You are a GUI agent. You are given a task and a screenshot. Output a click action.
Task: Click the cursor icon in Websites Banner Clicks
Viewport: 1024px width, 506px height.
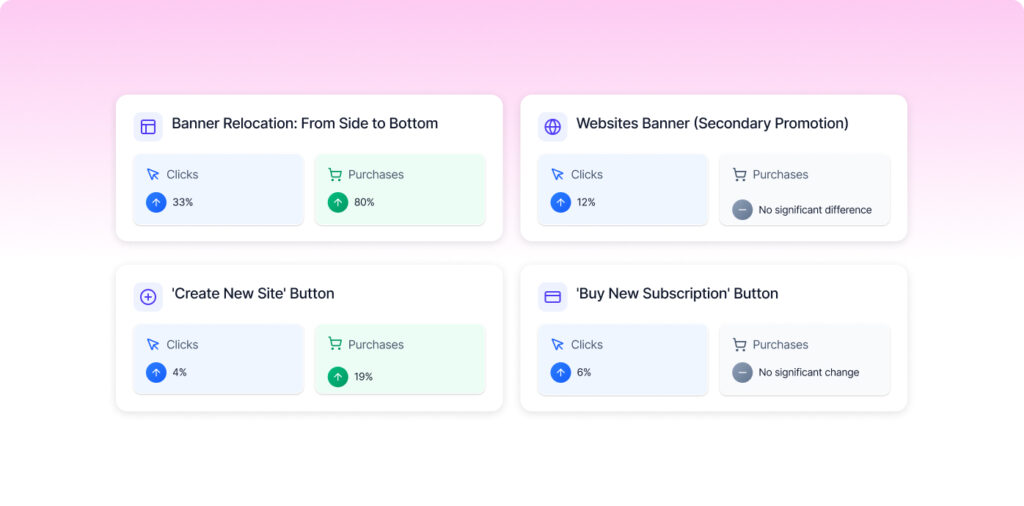(x=558, y=175)
